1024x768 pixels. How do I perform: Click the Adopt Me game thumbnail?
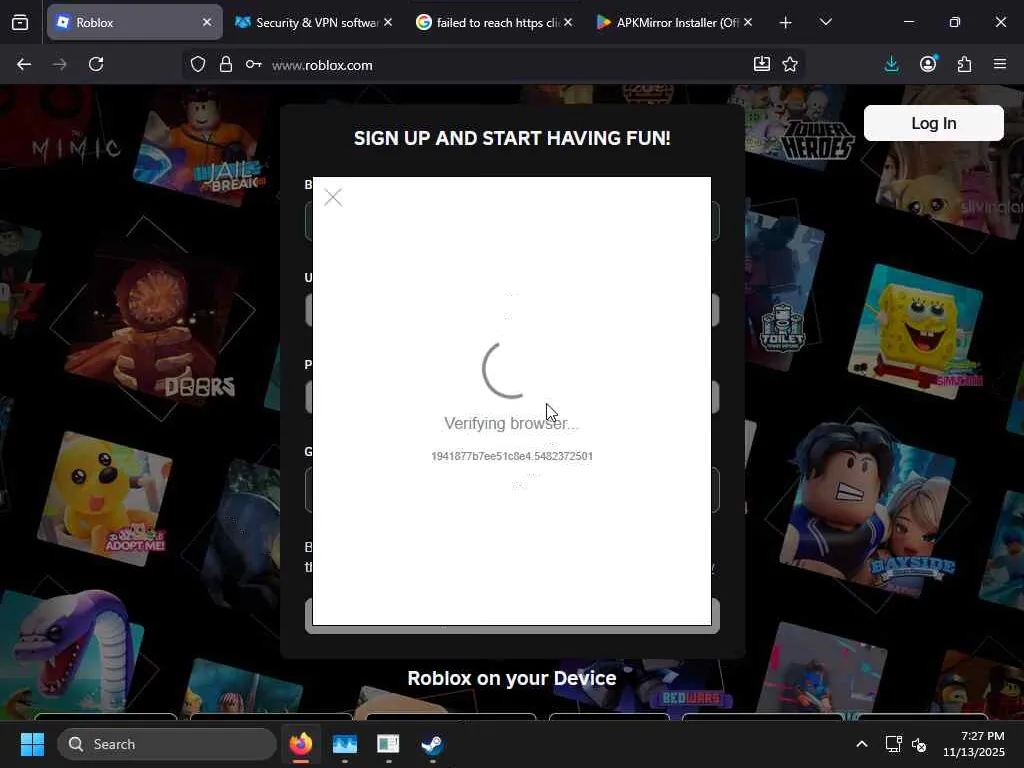click(x=104, y=498)
